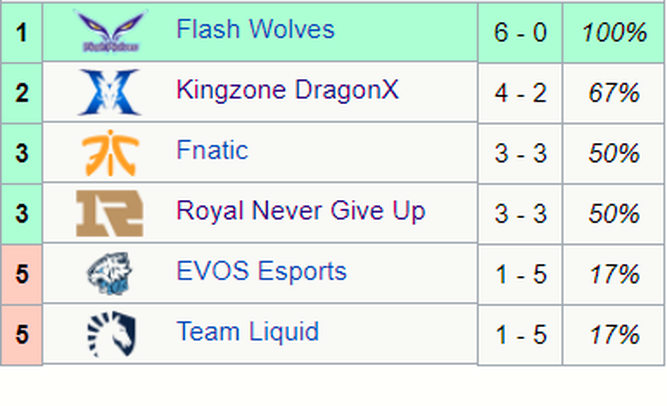Click the rank 1 placement cell
This screenshot has width=667, height=406.
[x=21, y=32]
